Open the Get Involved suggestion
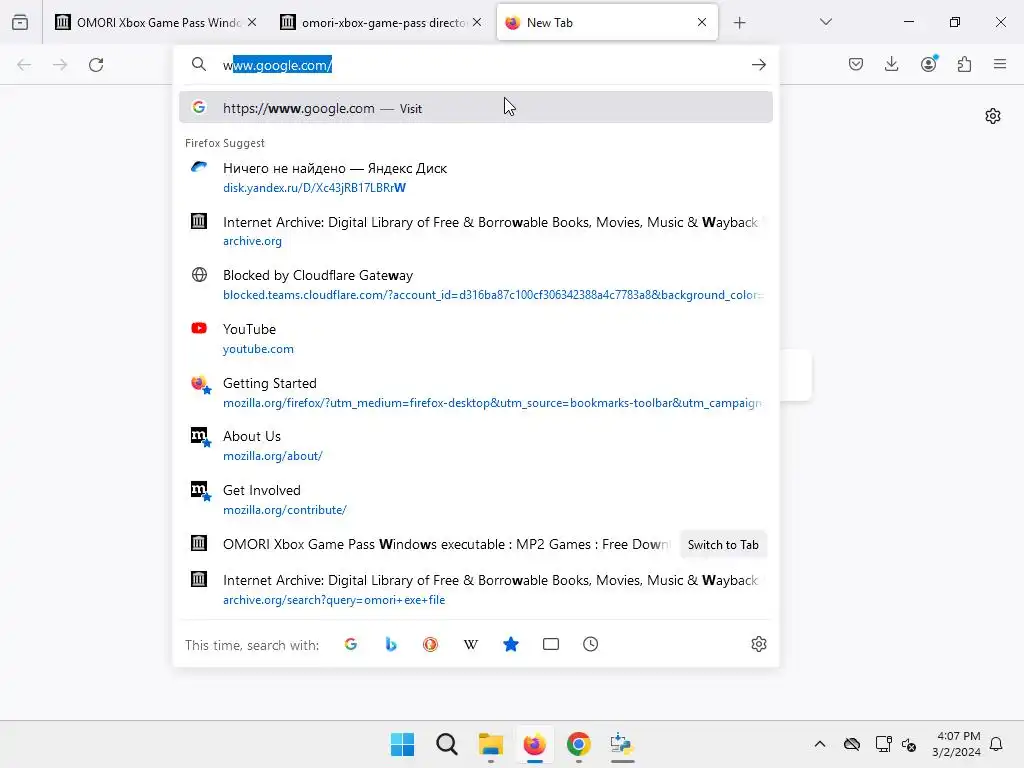Screen dimensions: 1024x768 tap(475, 500)
